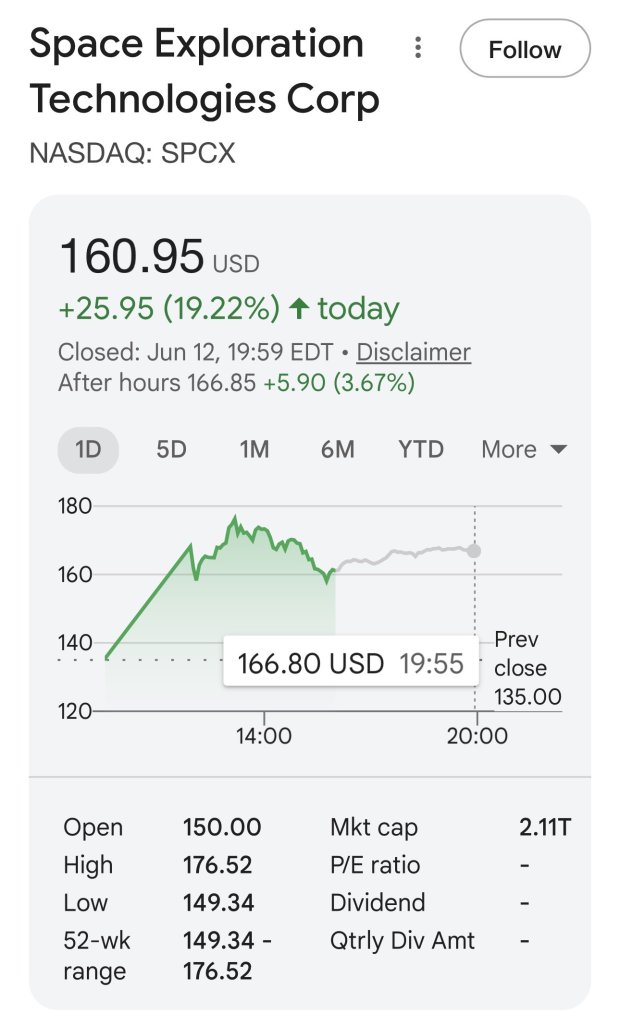This screenshot has width=620, height=1024.
Task: Click the Prev close 135.00 label
Action: [528, 667]
